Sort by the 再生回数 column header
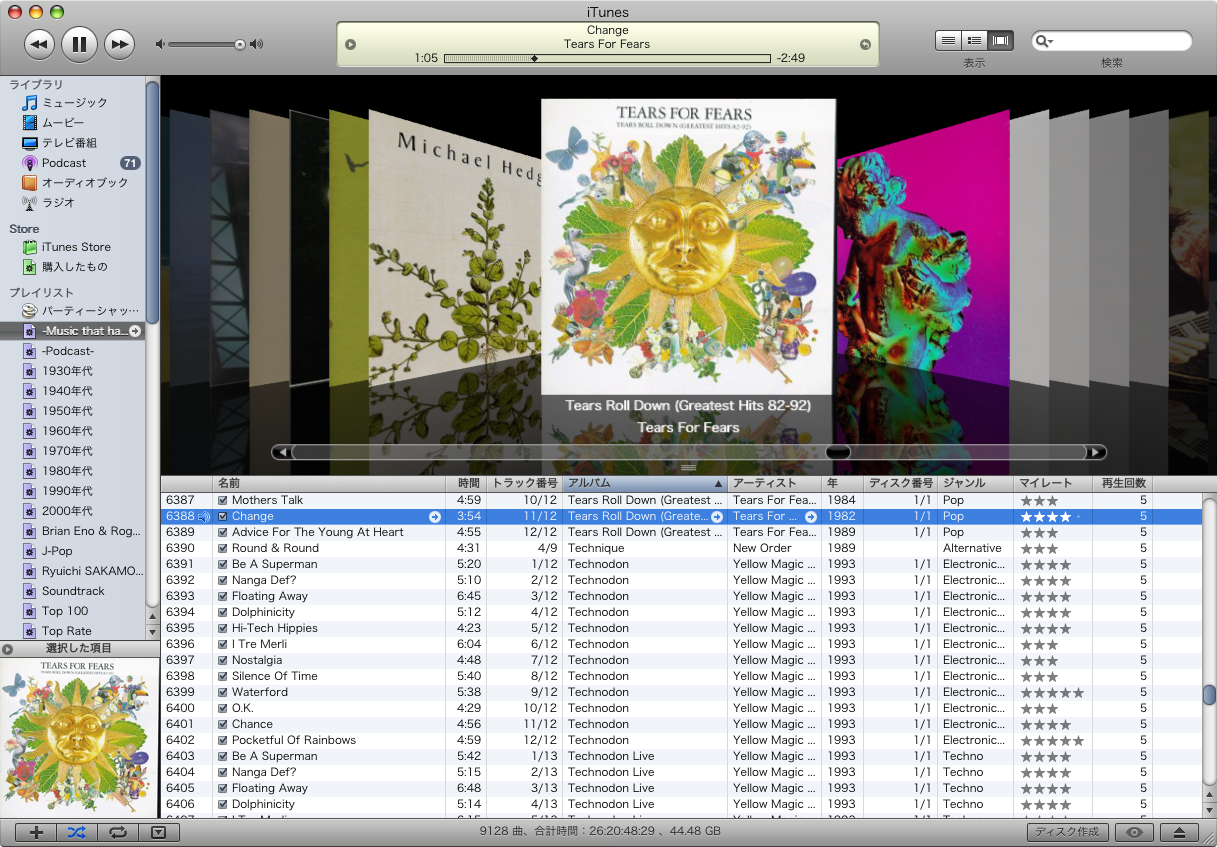The height and width of the screenshot is (847, 1217). [1123, 483]
